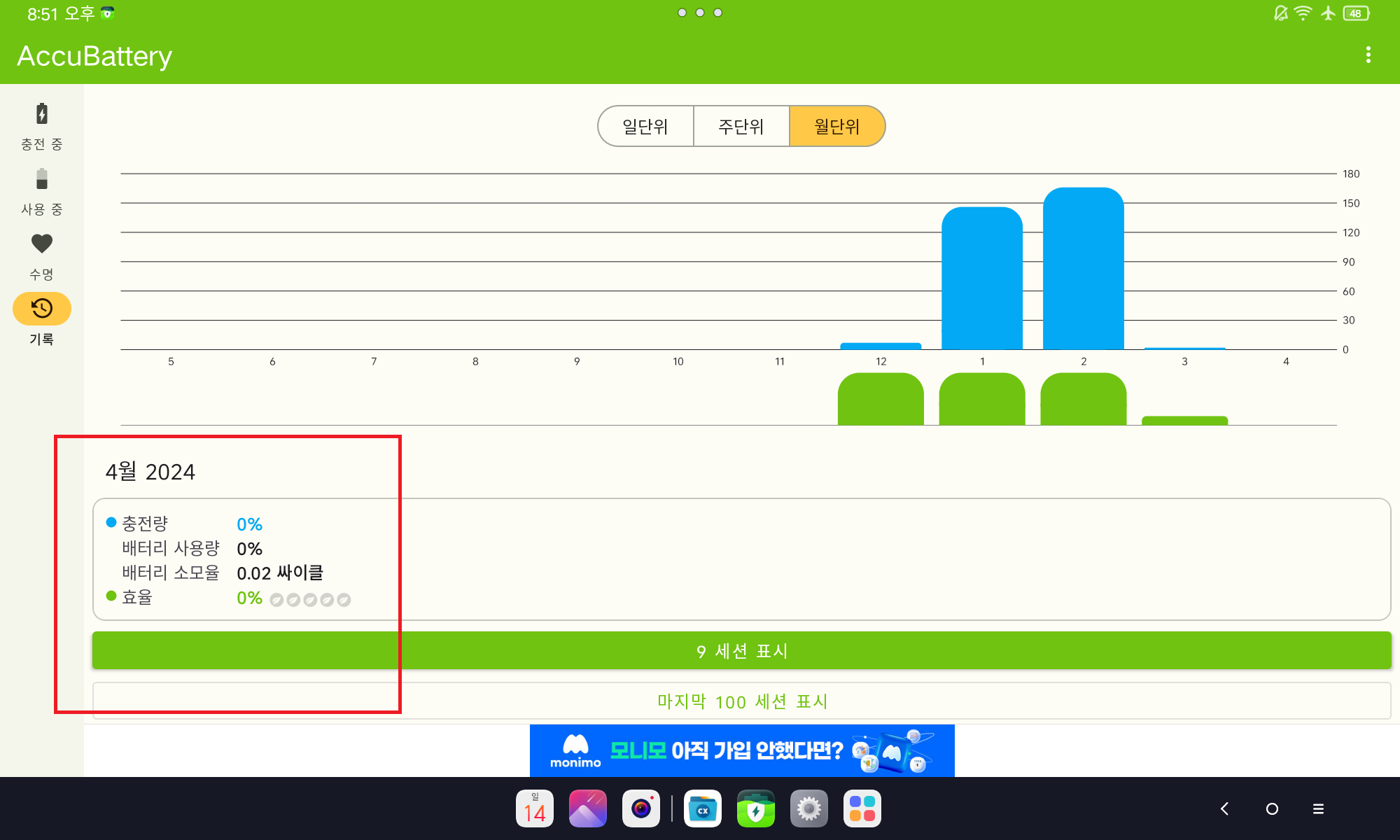Open the three-dot overflow menu
This screenshot has height=840, width=1400.
1368,55
